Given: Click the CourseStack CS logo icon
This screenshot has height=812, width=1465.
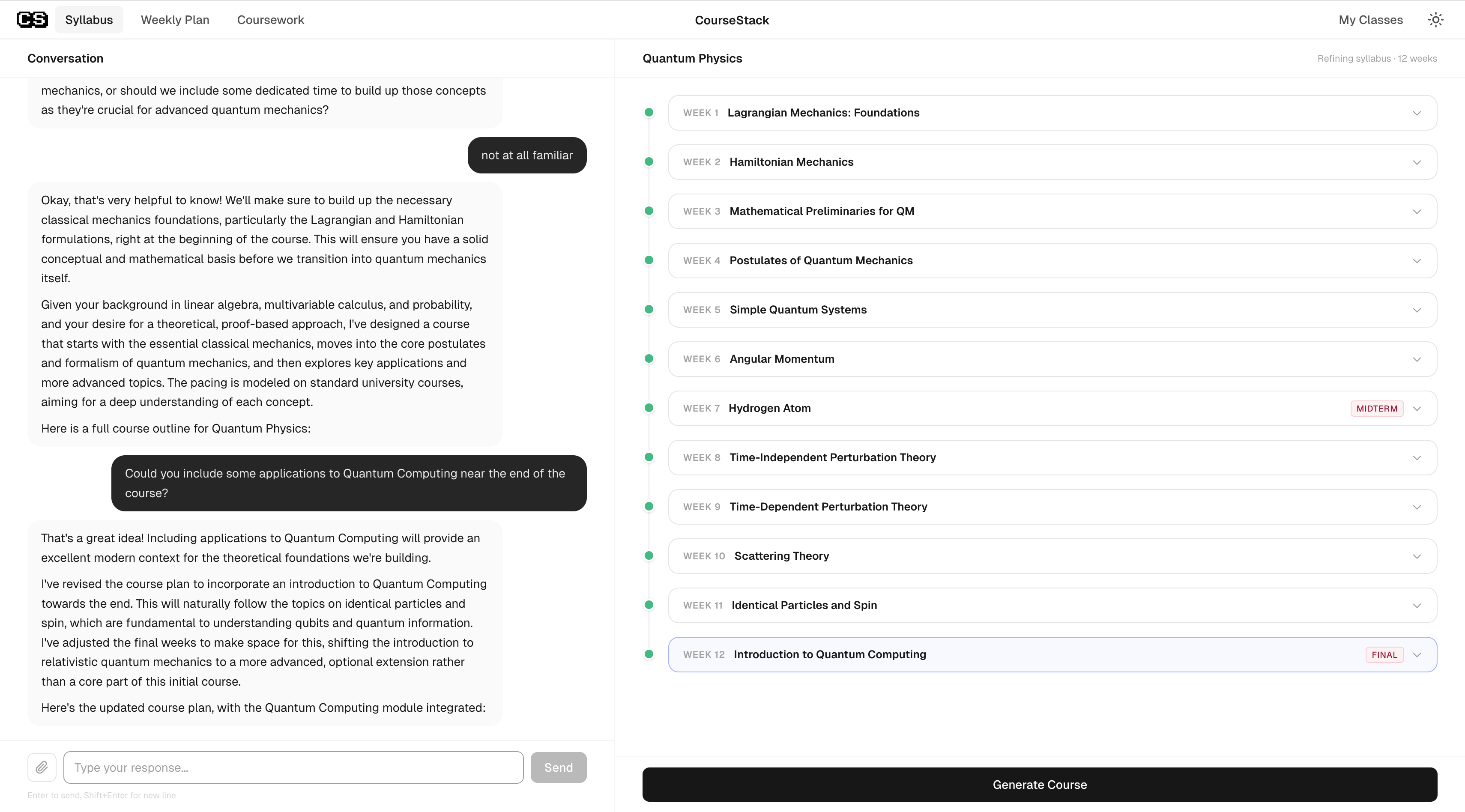Looking at the screenshot, I should pos(32,20).
